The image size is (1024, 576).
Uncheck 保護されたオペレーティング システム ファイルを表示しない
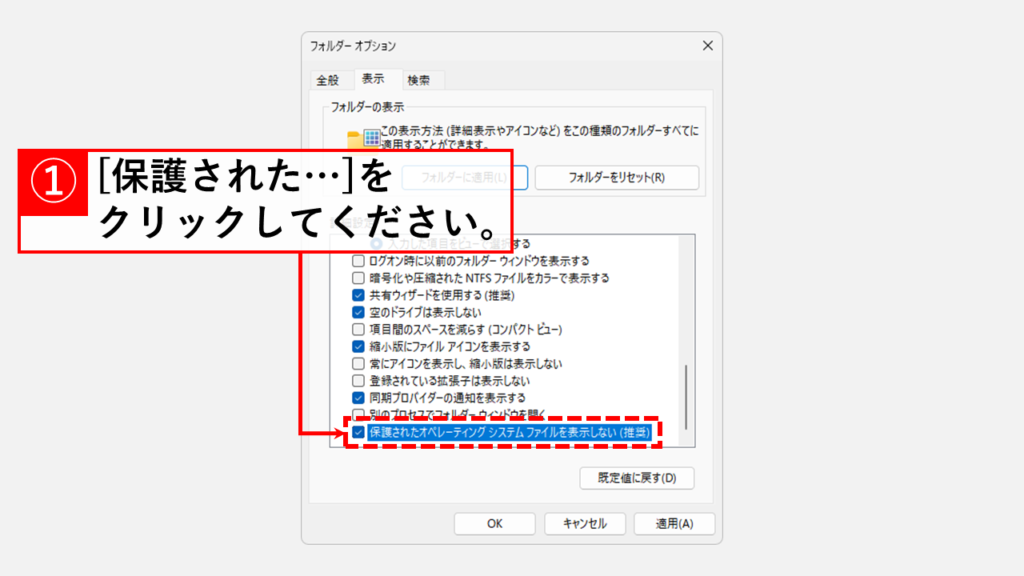(359, 432)
